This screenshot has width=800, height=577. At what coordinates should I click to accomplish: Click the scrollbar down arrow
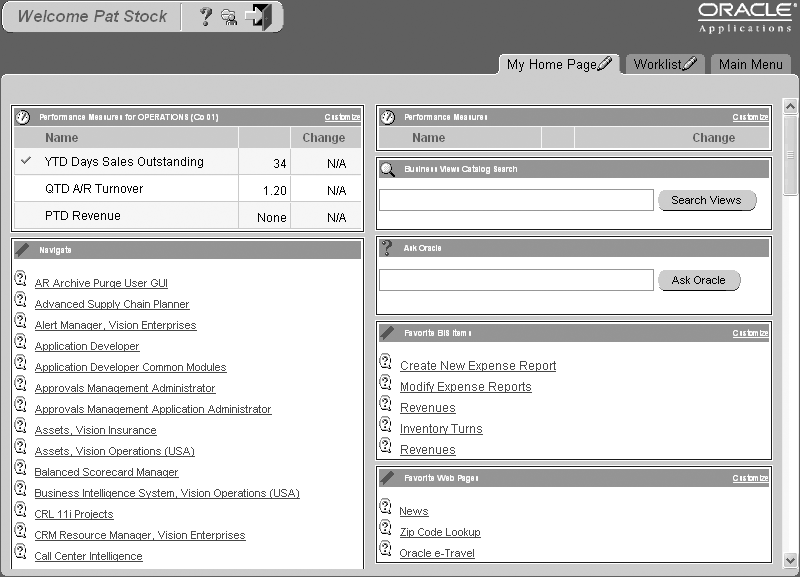click(790, 560)
